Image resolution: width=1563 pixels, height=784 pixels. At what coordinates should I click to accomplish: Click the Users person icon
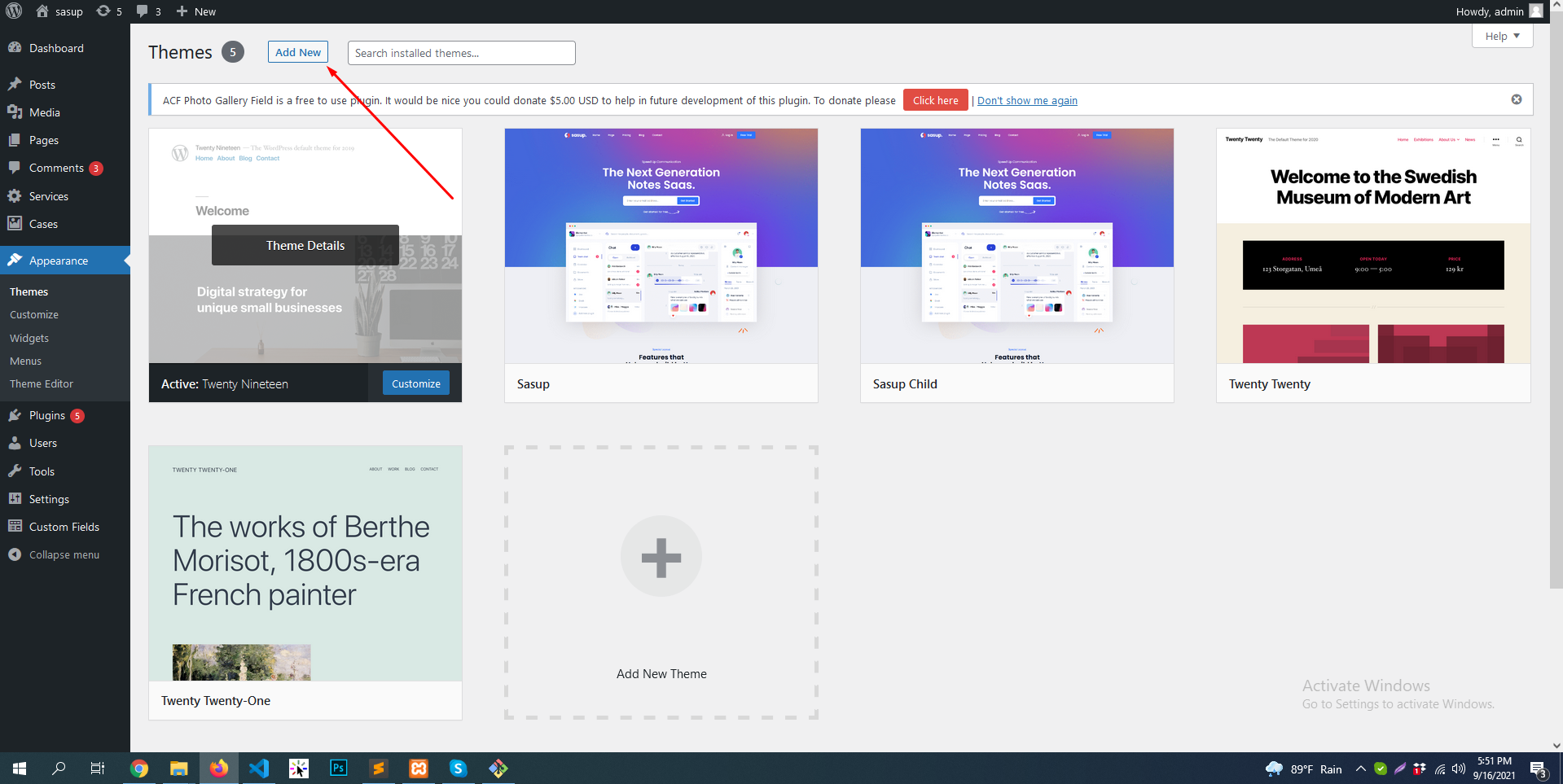coord(15,443)
